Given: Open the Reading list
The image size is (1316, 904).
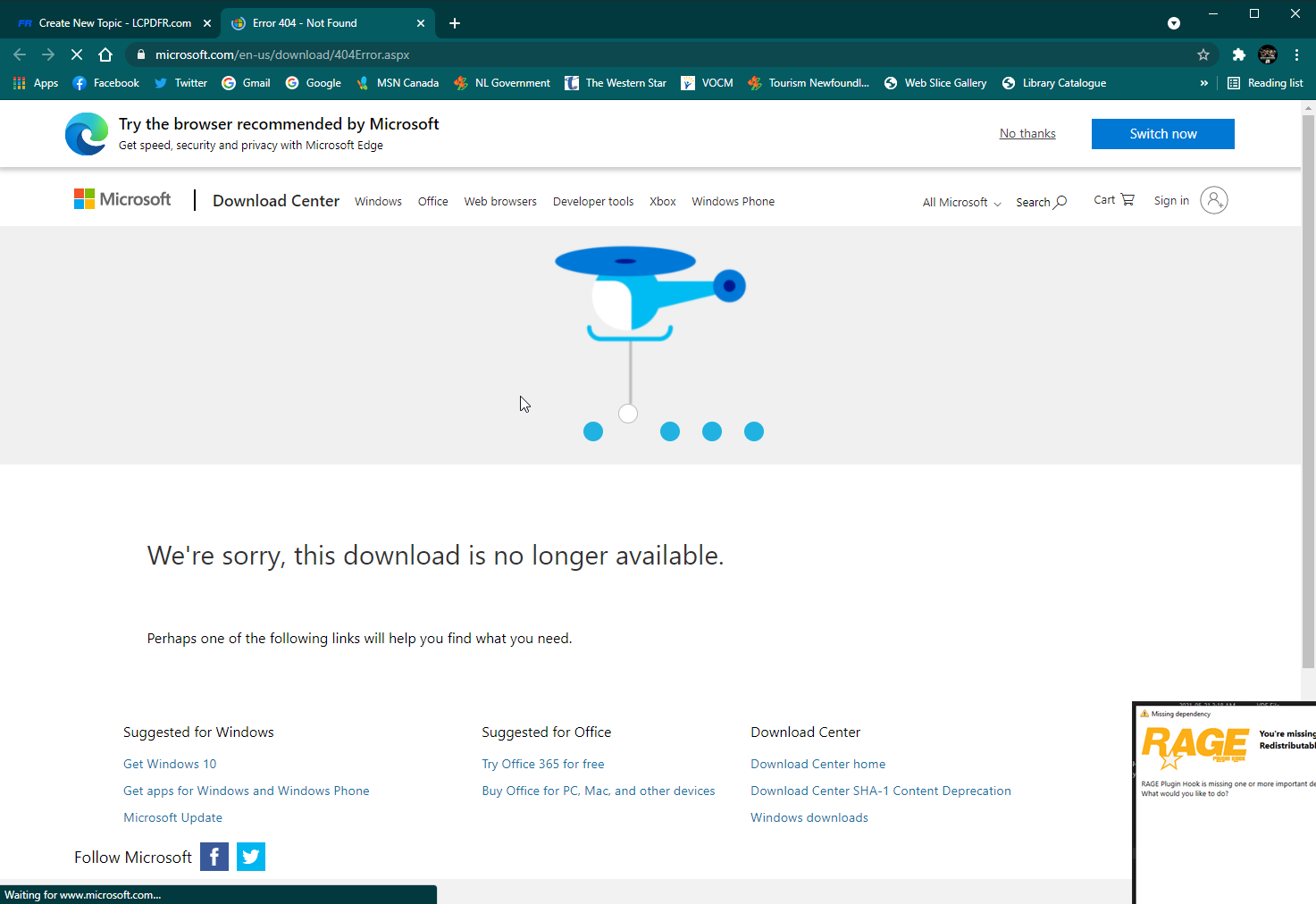Looking at the screenshot, I should pyautogui.click(x=1265, y=83).
